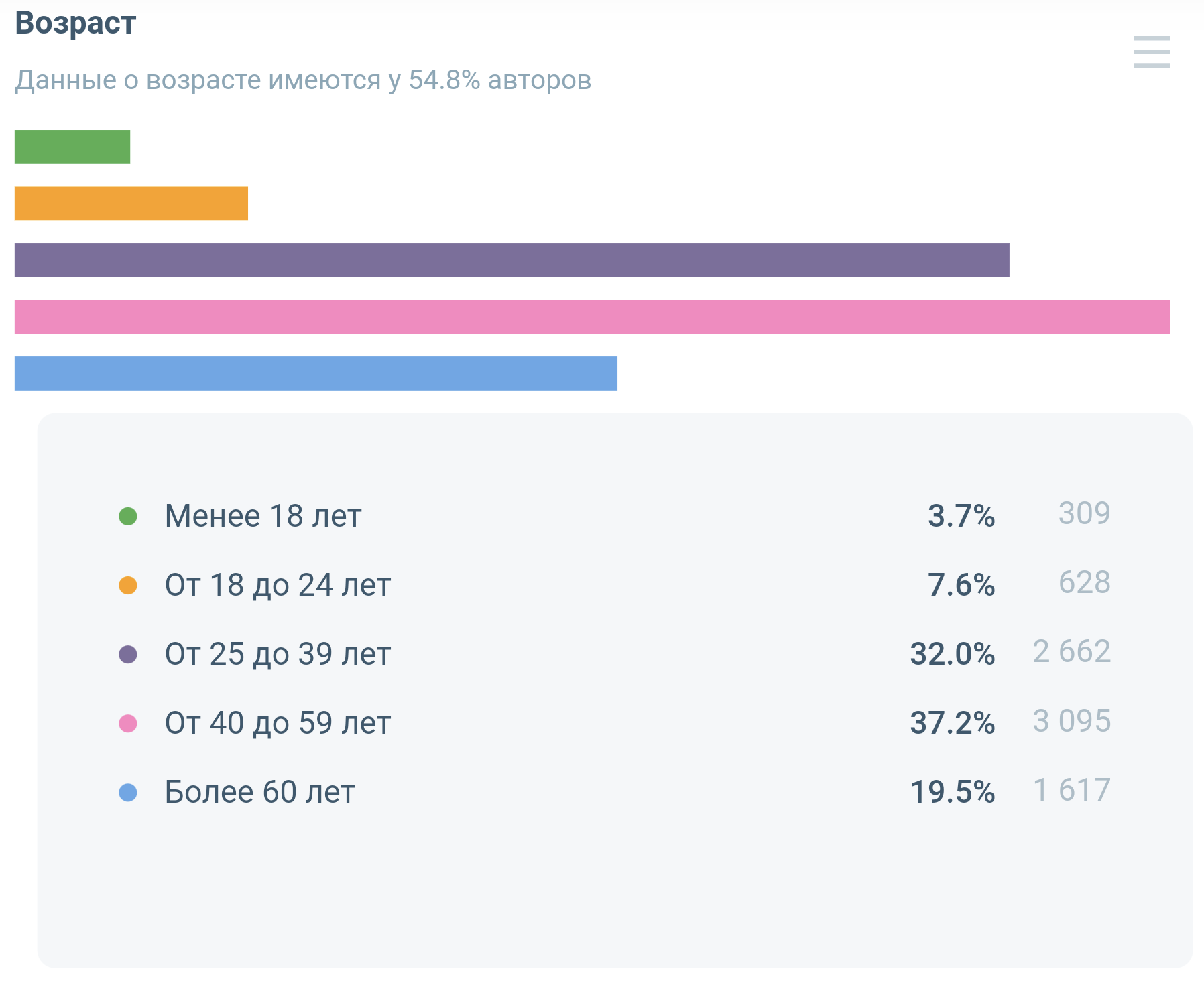Select the purple 25–39 age bar
This screenshot has width=1204, height=987.
511,260
